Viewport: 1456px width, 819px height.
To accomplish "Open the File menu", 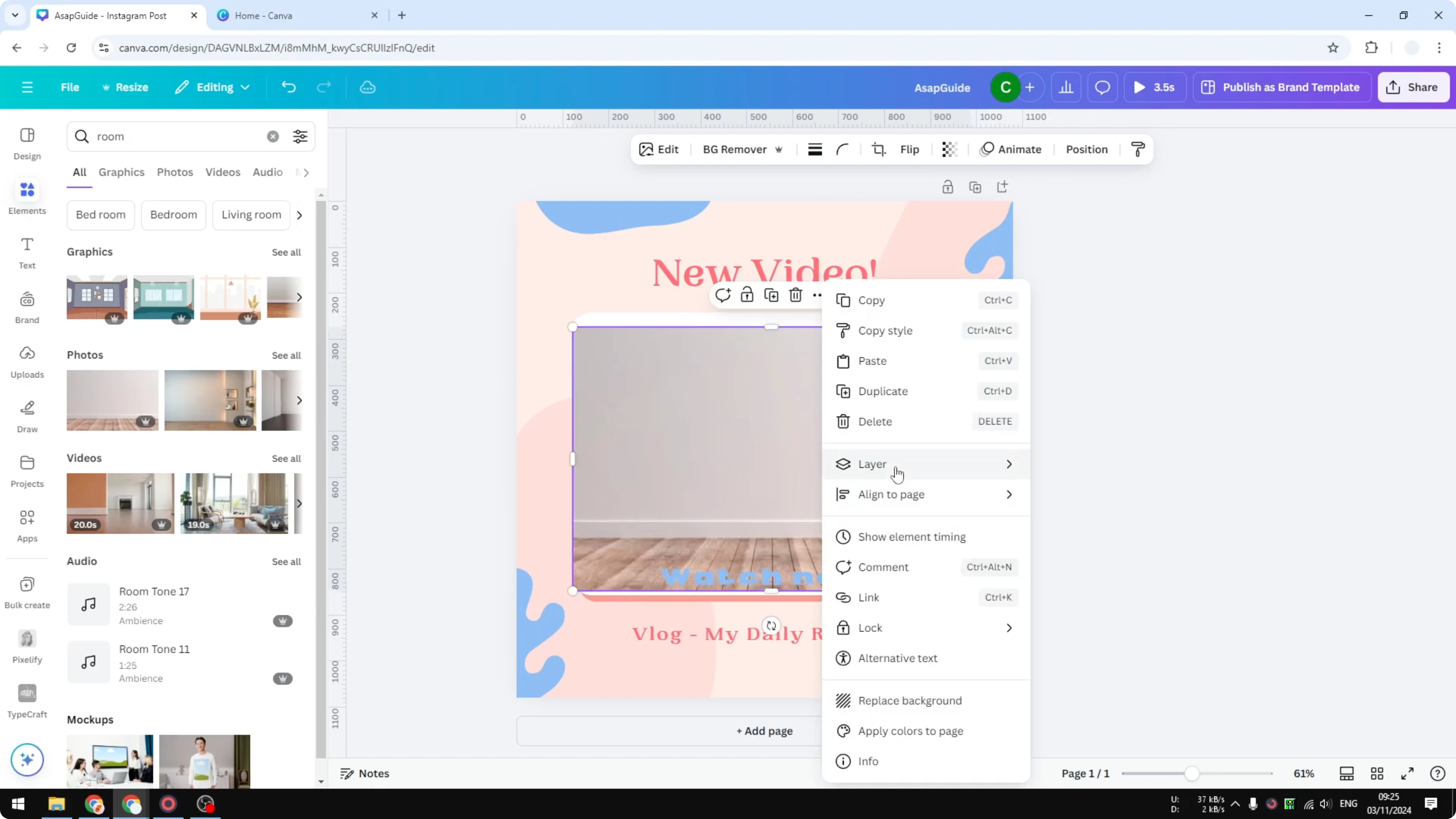I will [70, 87].
